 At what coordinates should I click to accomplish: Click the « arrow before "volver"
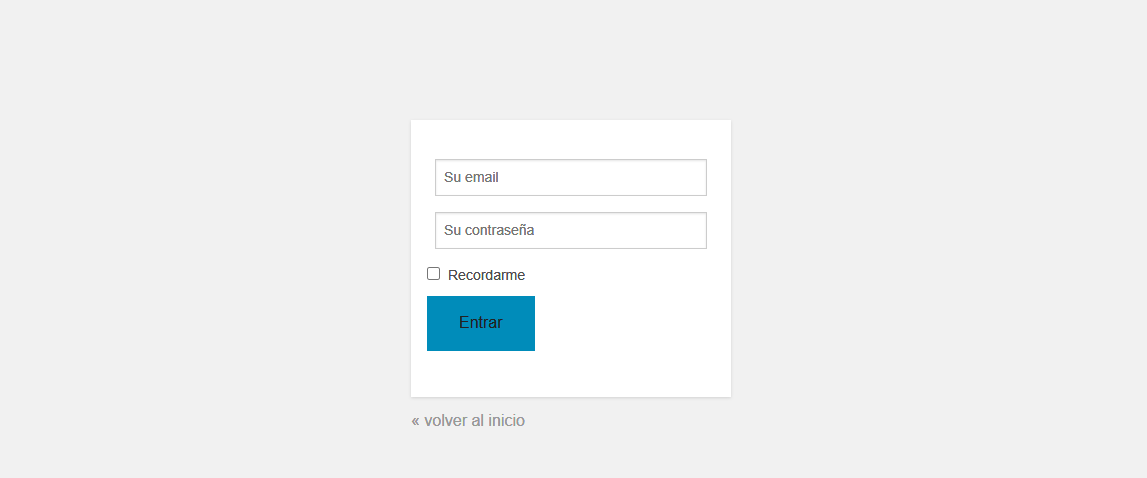(415, 421)
